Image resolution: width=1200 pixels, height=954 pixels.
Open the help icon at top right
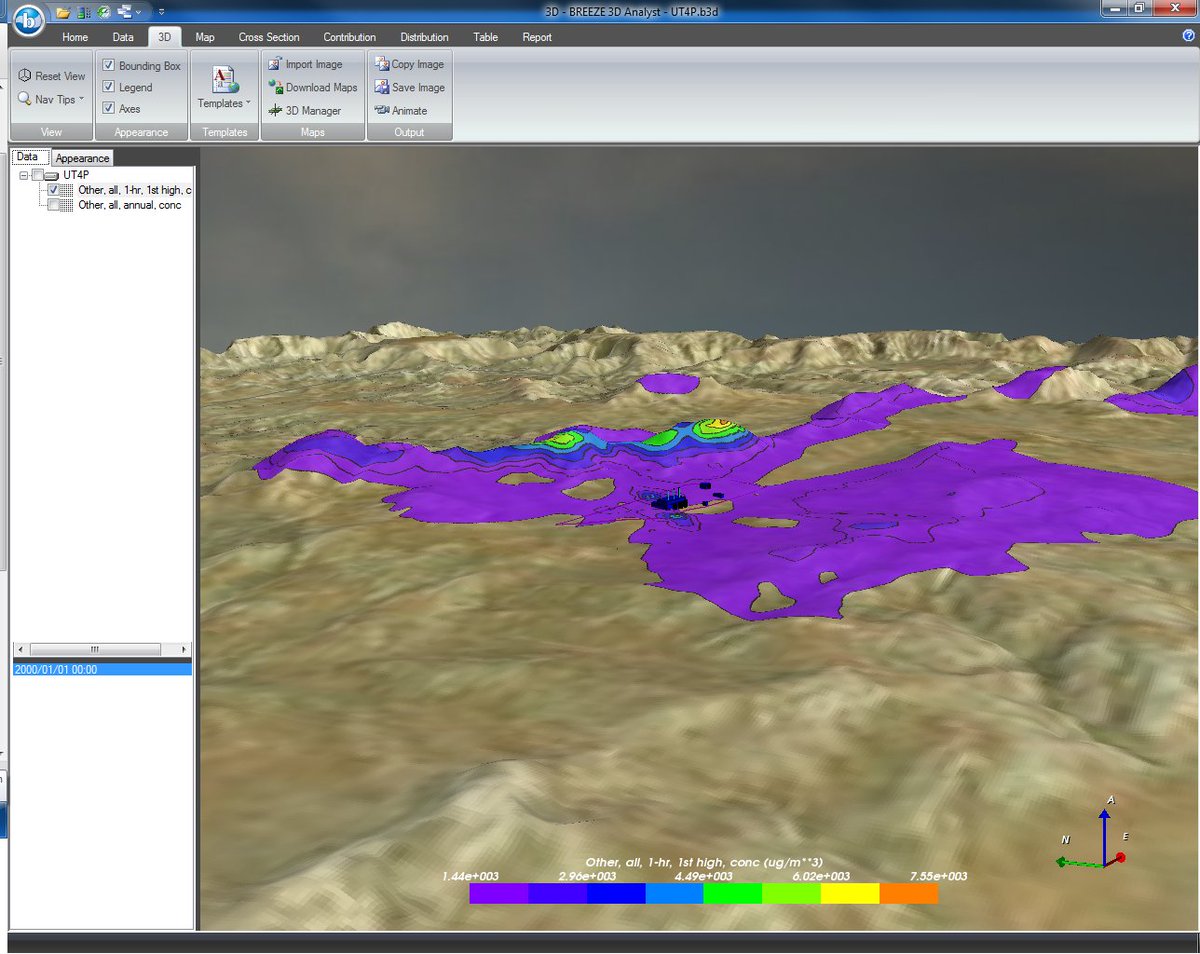[x=1188, y=35]
